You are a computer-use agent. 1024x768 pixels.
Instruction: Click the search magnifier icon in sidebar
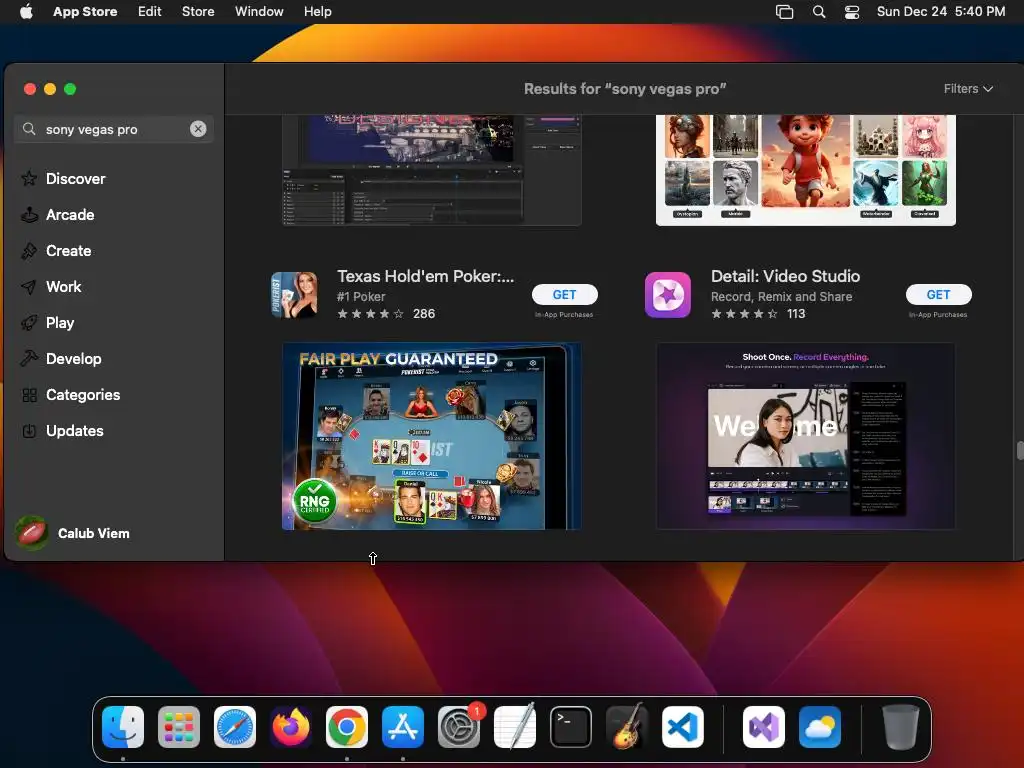pos(29,129)
